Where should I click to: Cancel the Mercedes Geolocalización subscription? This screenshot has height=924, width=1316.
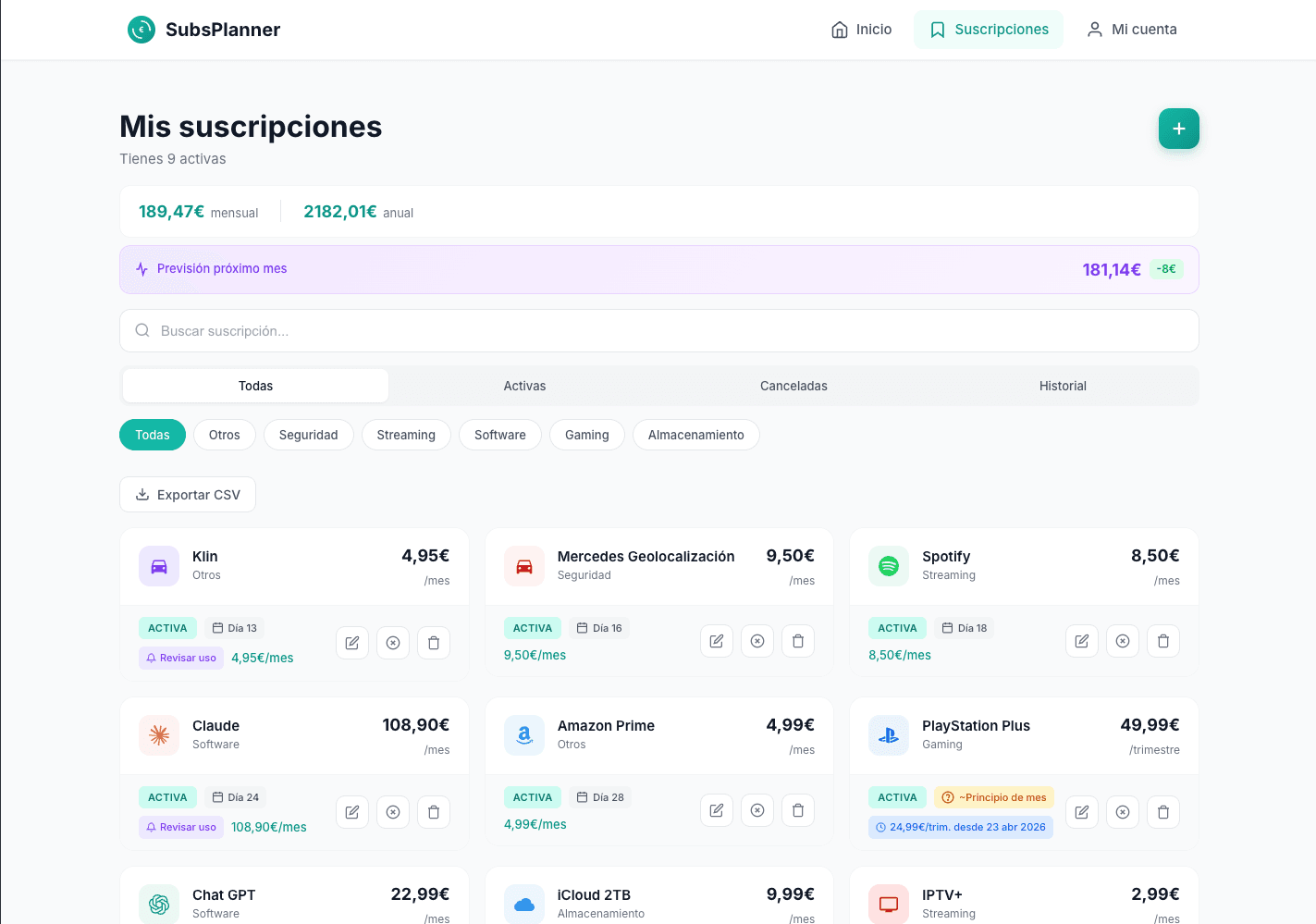click(x=757, y=641)
